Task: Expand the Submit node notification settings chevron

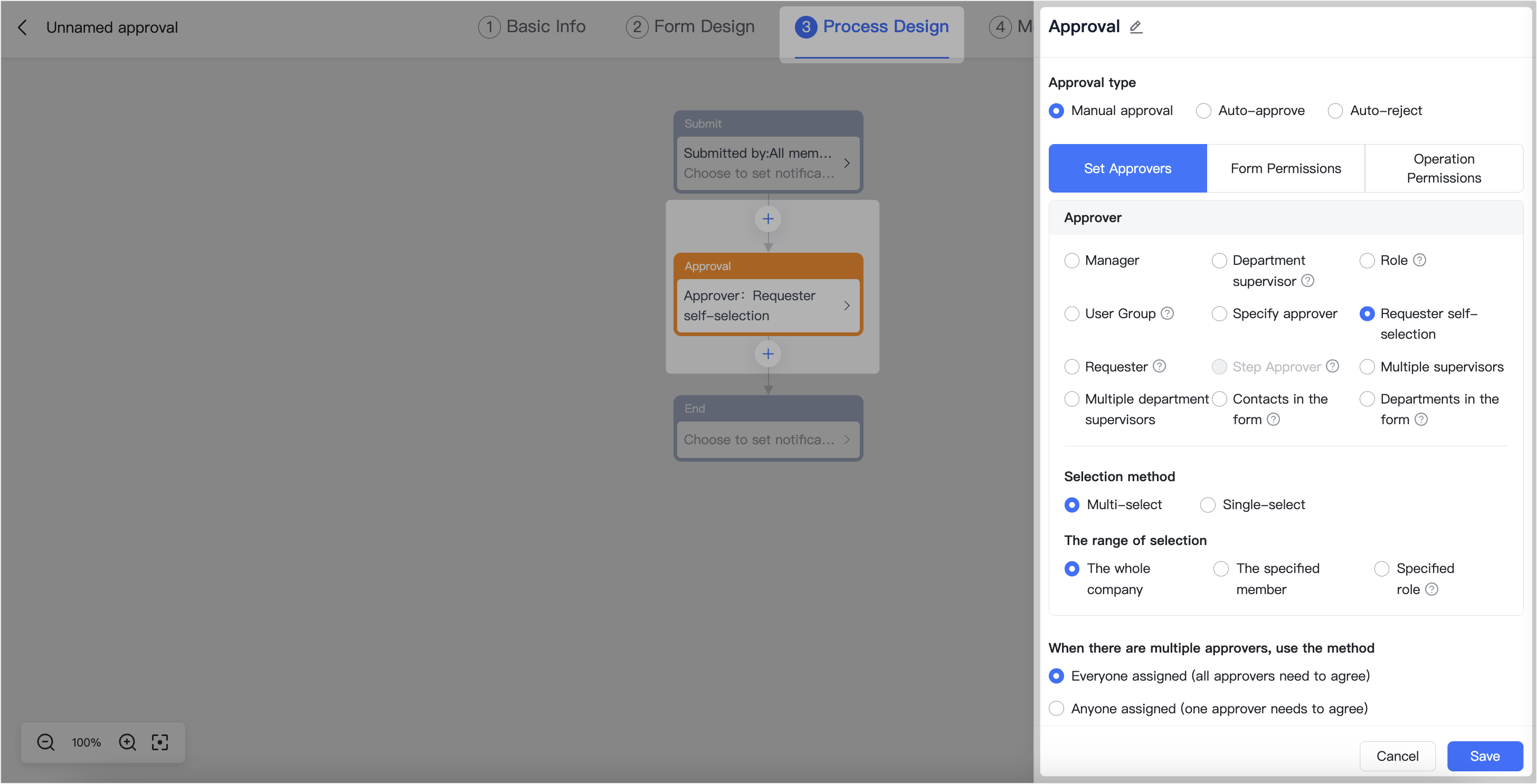Action: tap(847, 163)
